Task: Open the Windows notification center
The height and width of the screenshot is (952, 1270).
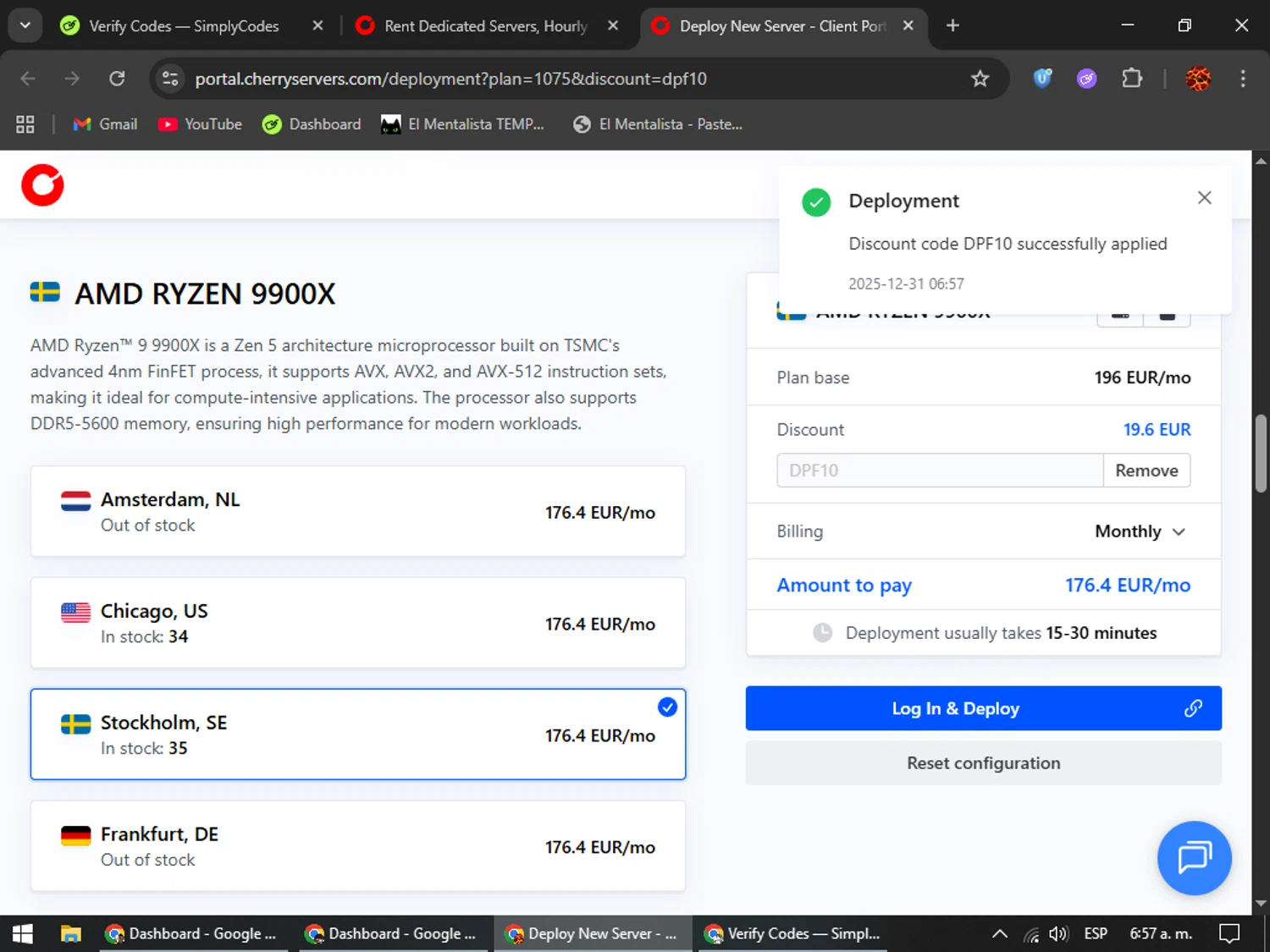Action: [1229, 934]
